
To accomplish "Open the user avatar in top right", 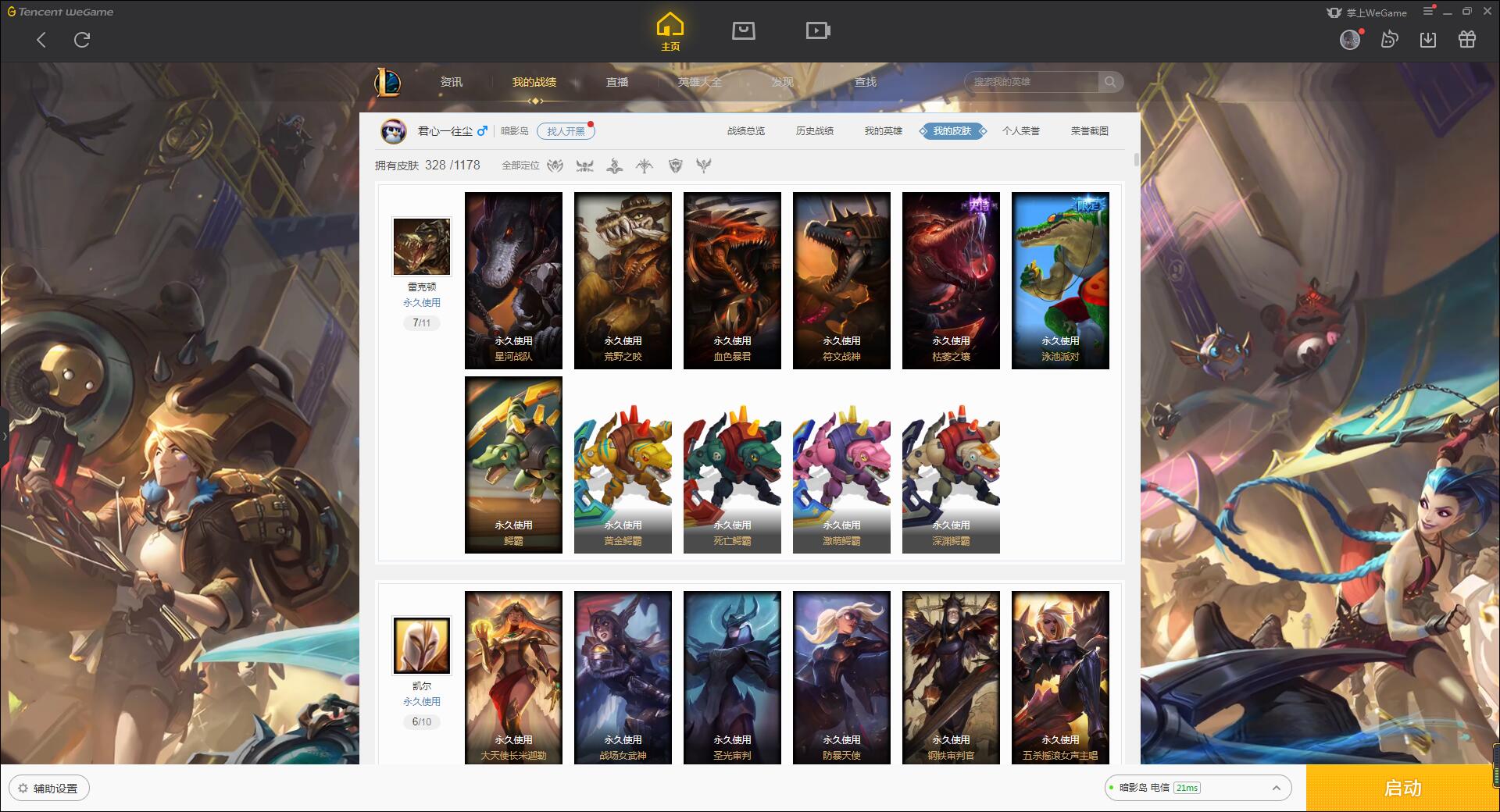I will (1350, 40).
